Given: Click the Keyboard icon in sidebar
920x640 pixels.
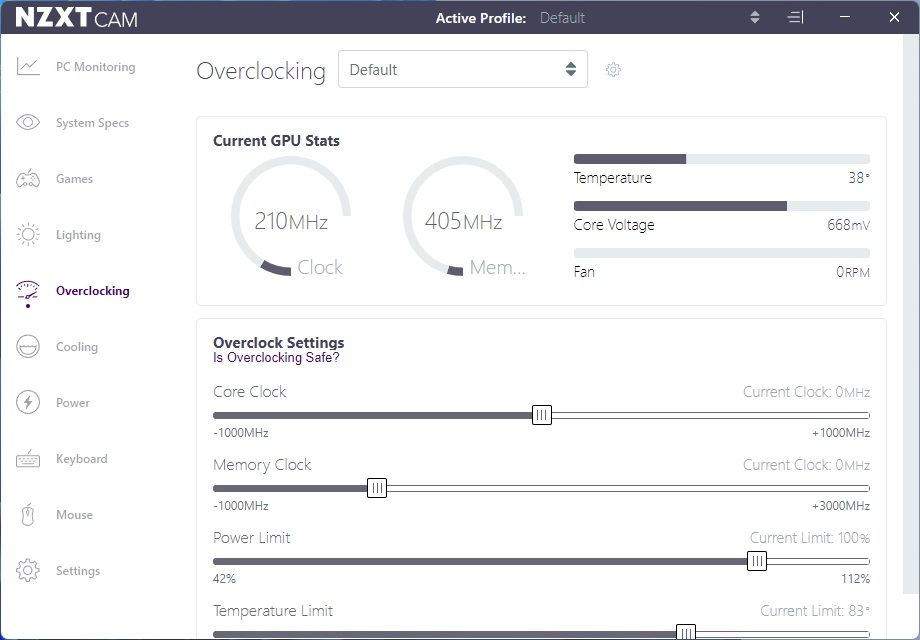Looking at the screenshot, I should click(28, 459).
